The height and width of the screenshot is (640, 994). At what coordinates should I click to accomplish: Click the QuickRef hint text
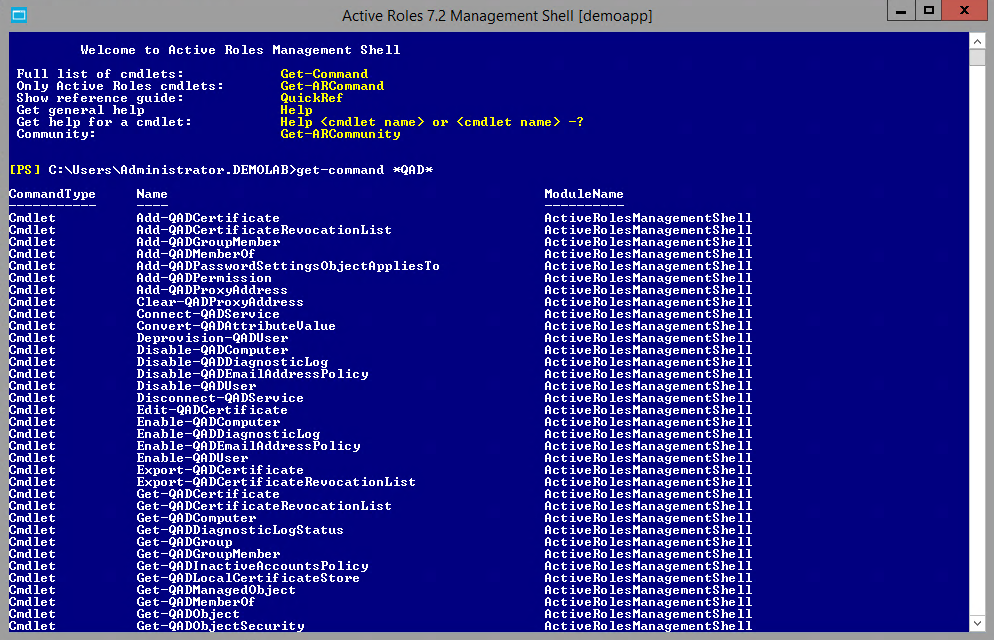pyautogui.click(x=311, y=98)
